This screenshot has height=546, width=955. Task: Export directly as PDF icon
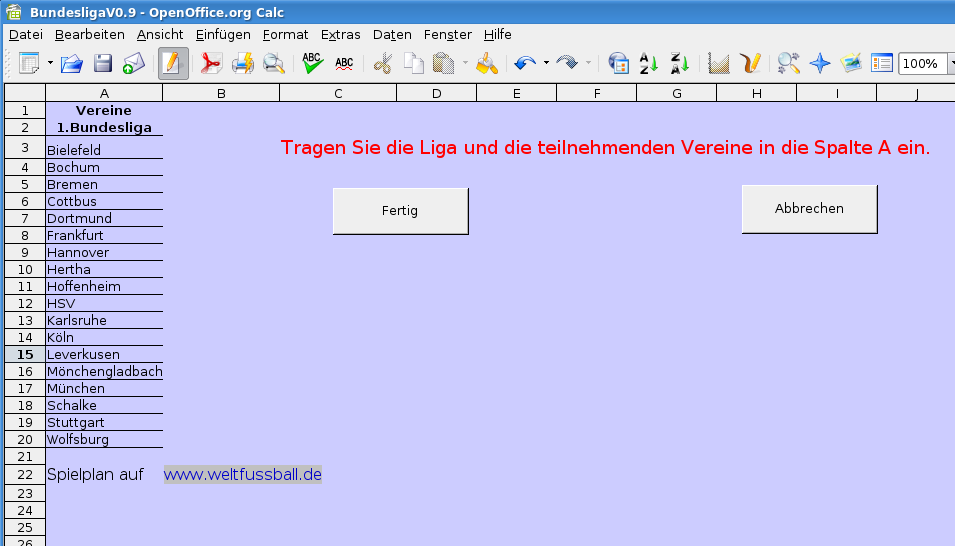pyautogui.click(x=211, y=64)
